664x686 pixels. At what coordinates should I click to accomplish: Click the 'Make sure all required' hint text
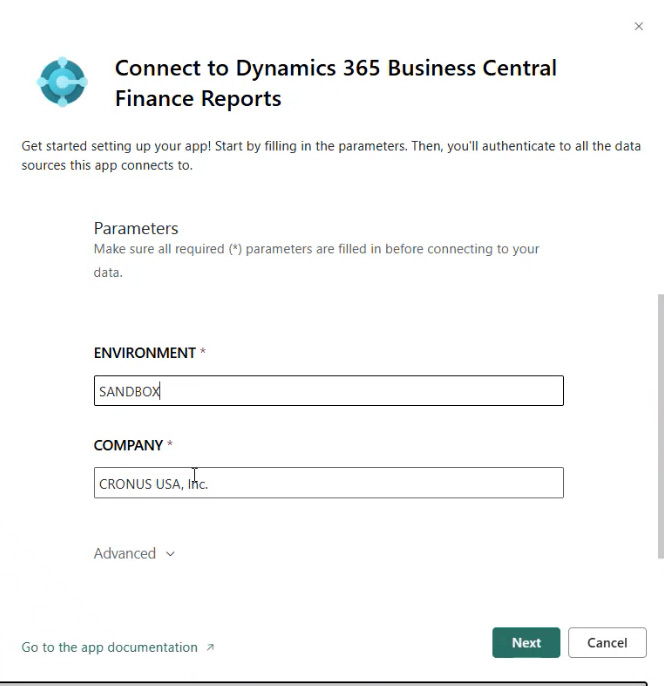[x=316, y=260]
